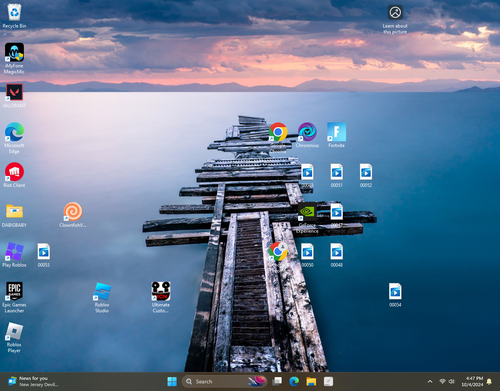Select the 00053 video file
This screenshot has width=500, height=391.
click(44, 255)
